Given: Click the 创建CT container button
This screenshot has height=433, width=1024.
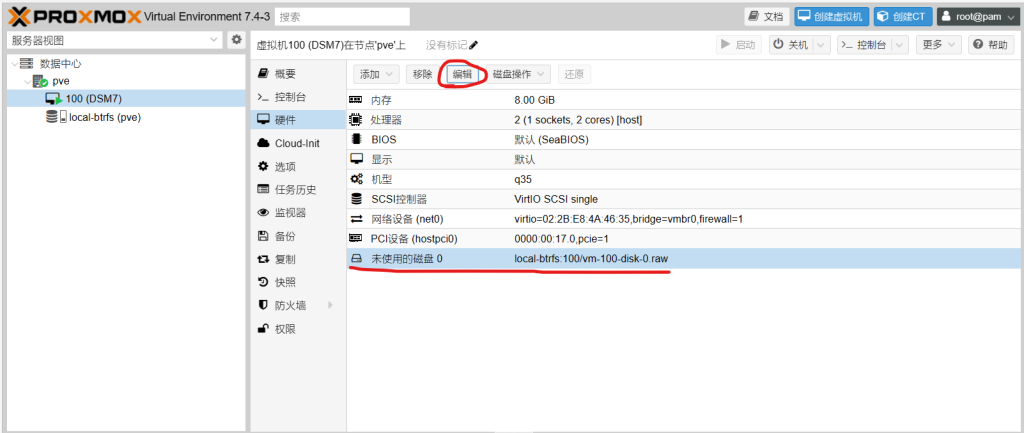Looking at the screenshot, I should click(903, 17).
